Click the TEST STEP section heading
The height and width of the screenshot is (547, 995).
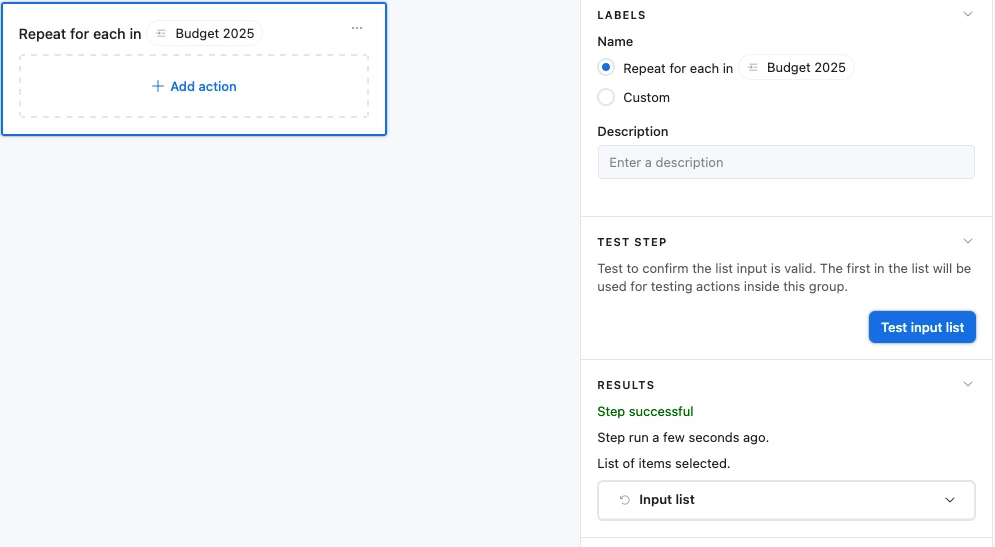click(x=632, y=242)
